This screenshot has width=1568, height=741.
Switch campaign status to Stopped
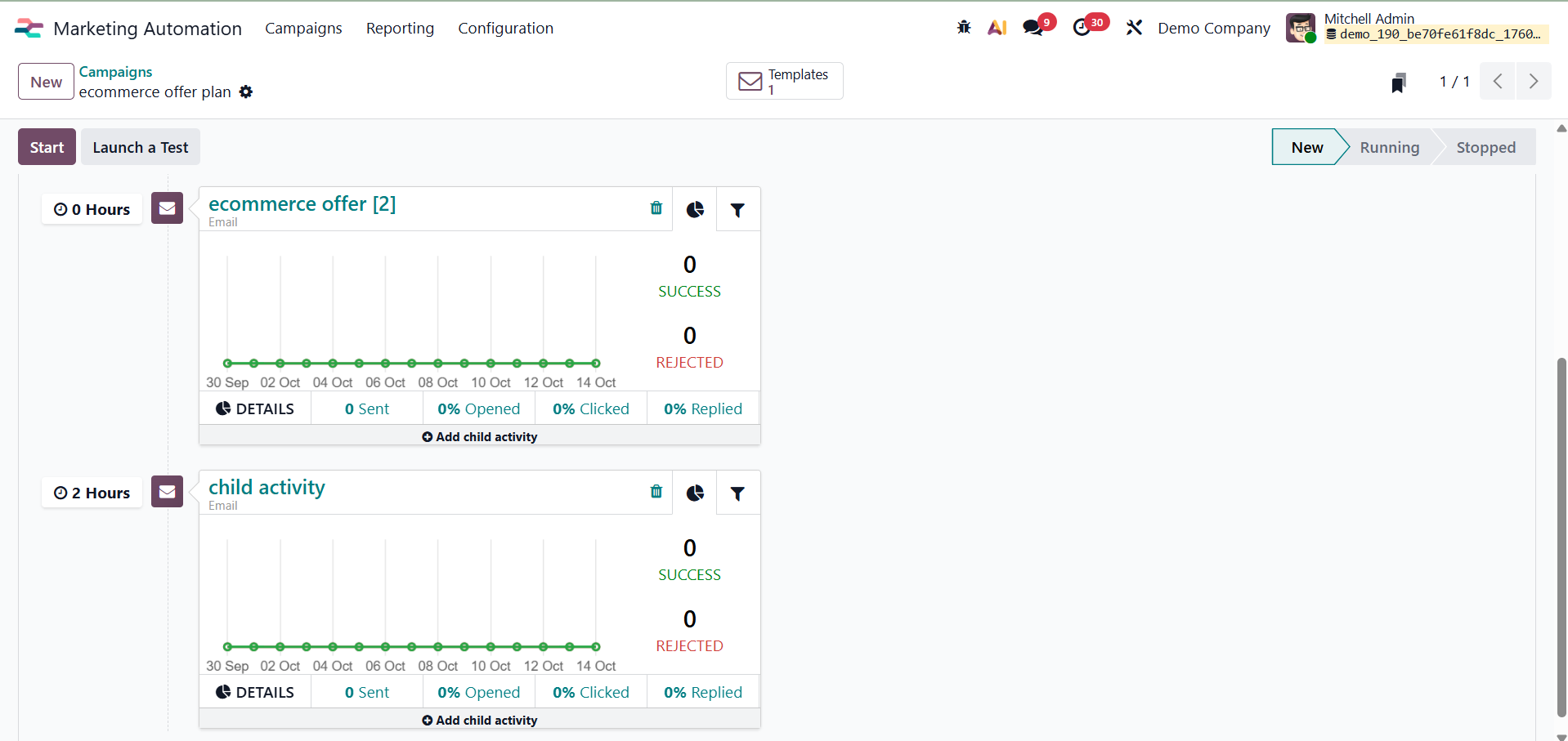click(1486, 147)
